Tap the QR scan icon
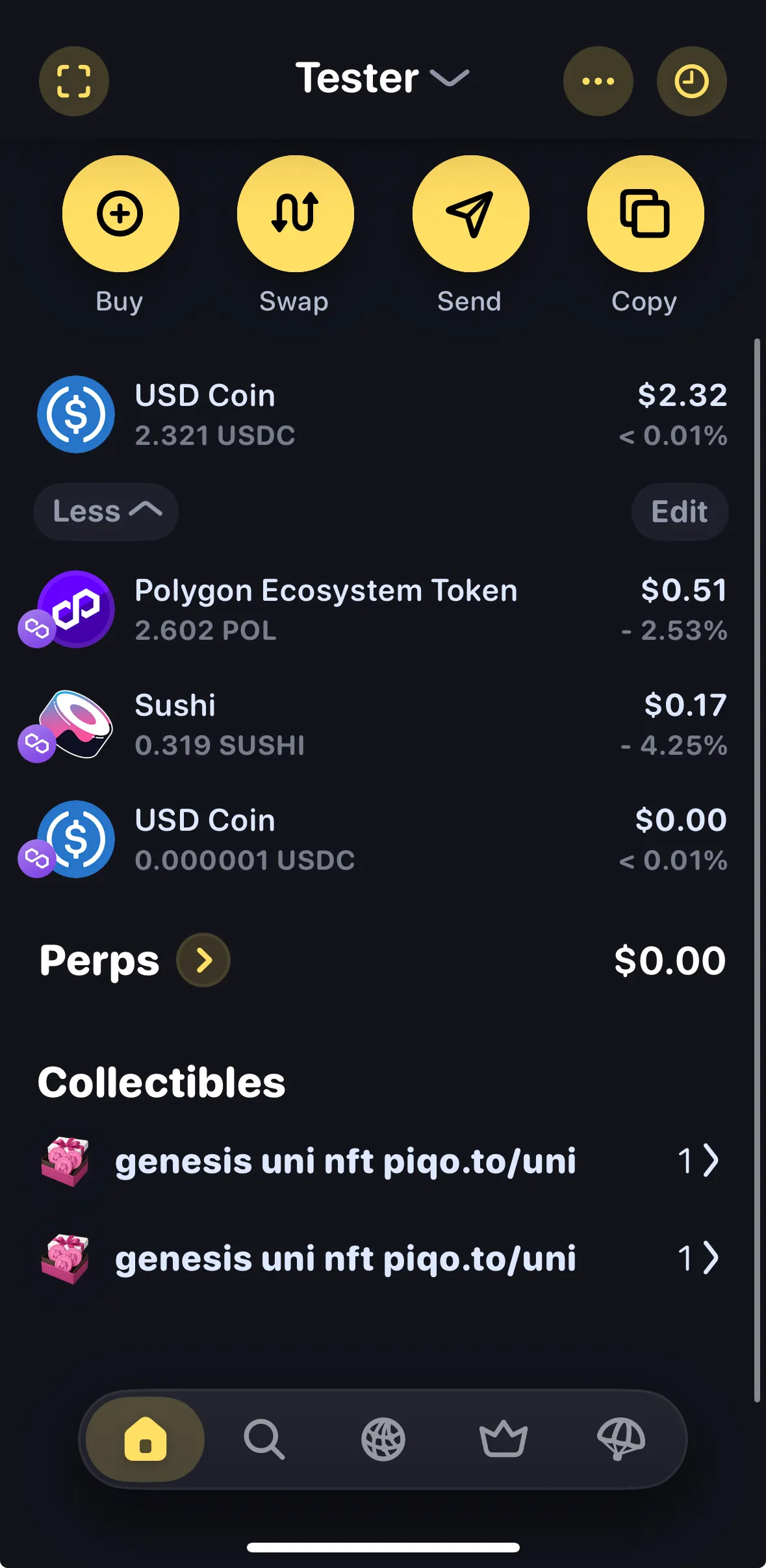This screenshot has width=766, height=1568. 73,81
